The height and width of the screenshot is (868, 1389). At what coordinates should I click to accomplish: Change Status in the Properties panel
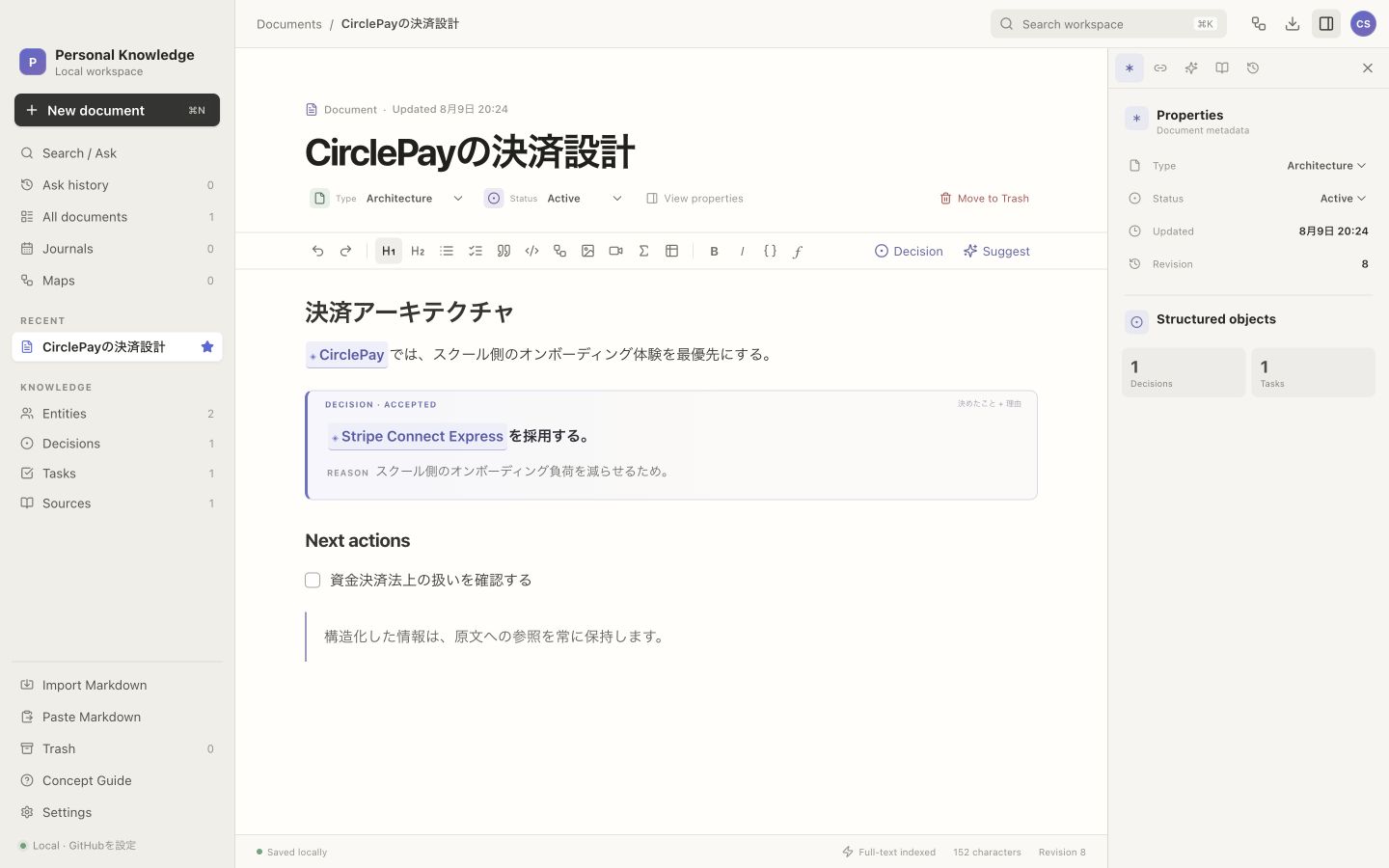1343,199
